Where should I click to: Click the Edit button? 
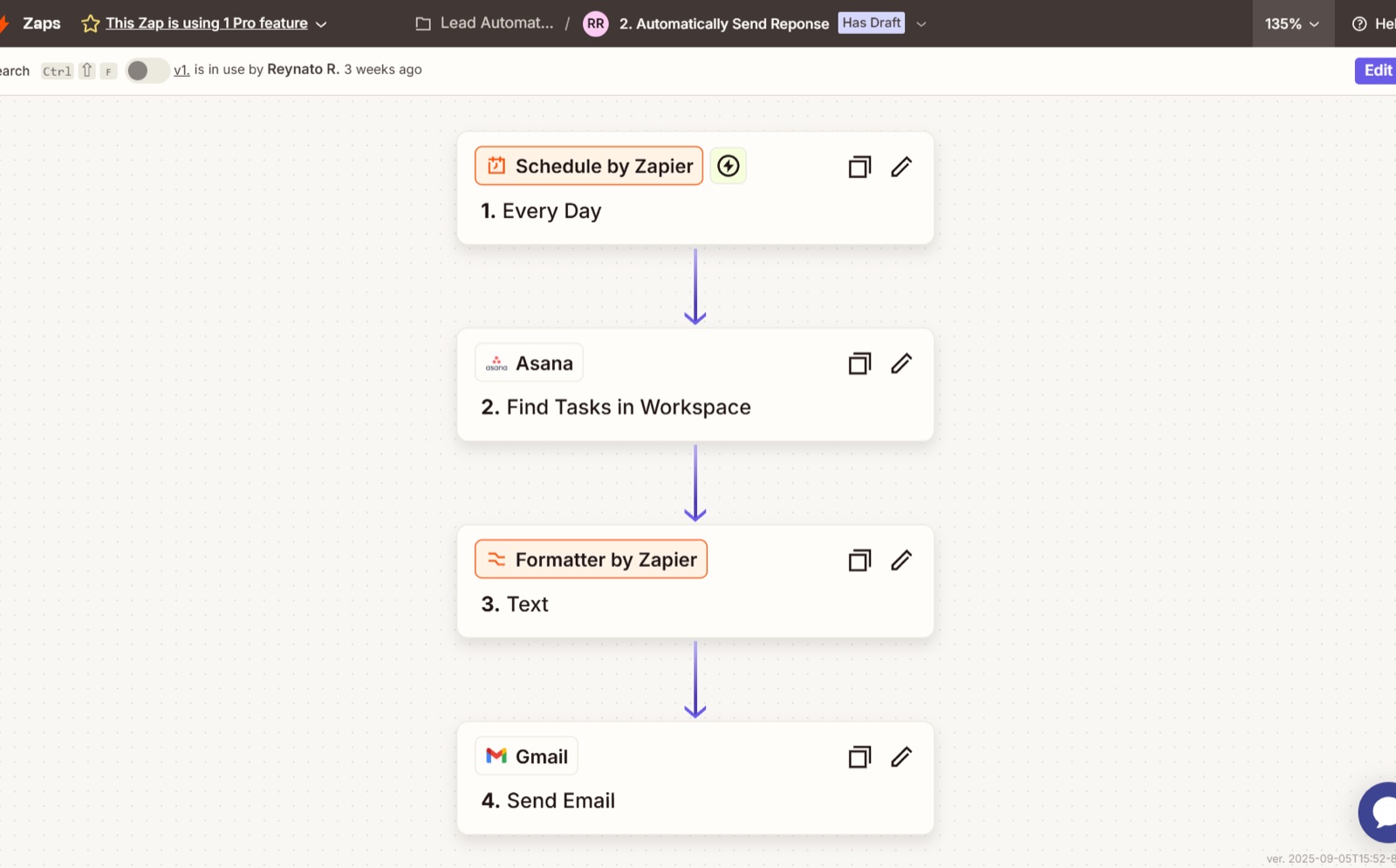1376,71
